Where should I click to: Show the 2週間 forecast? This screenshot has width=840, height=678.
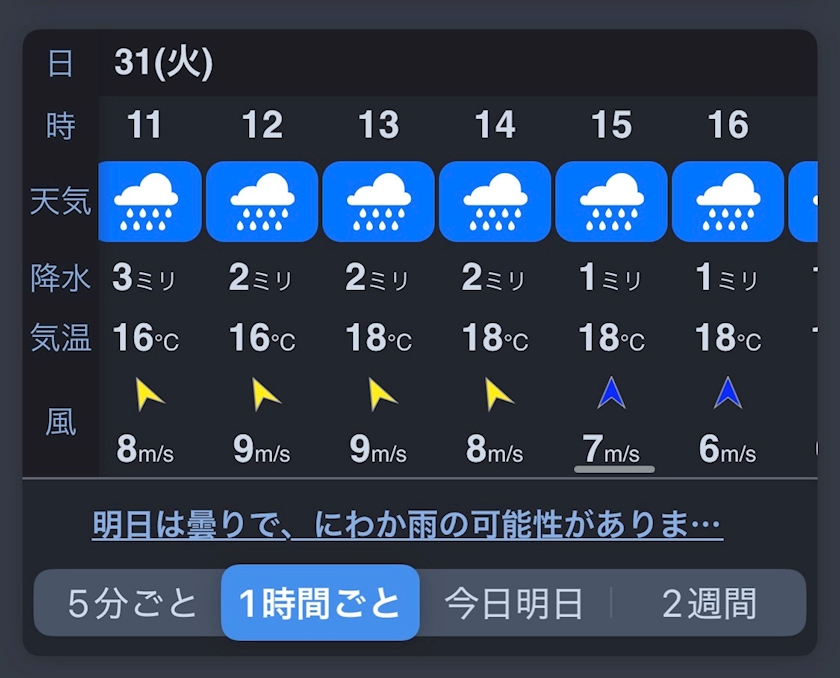point(709,603)
